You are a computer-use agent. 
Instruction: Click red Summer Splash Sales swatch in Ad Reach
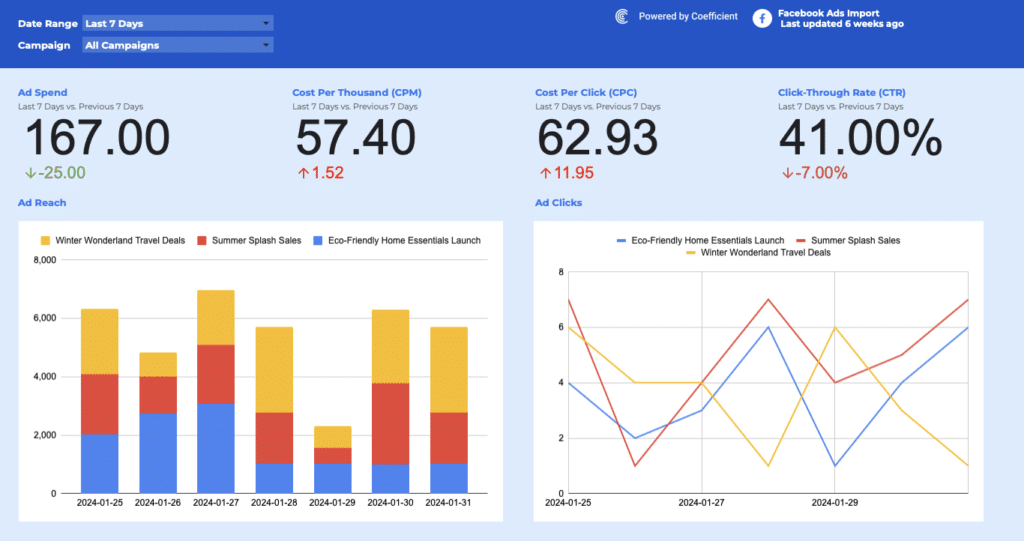(x=202, y=240)
